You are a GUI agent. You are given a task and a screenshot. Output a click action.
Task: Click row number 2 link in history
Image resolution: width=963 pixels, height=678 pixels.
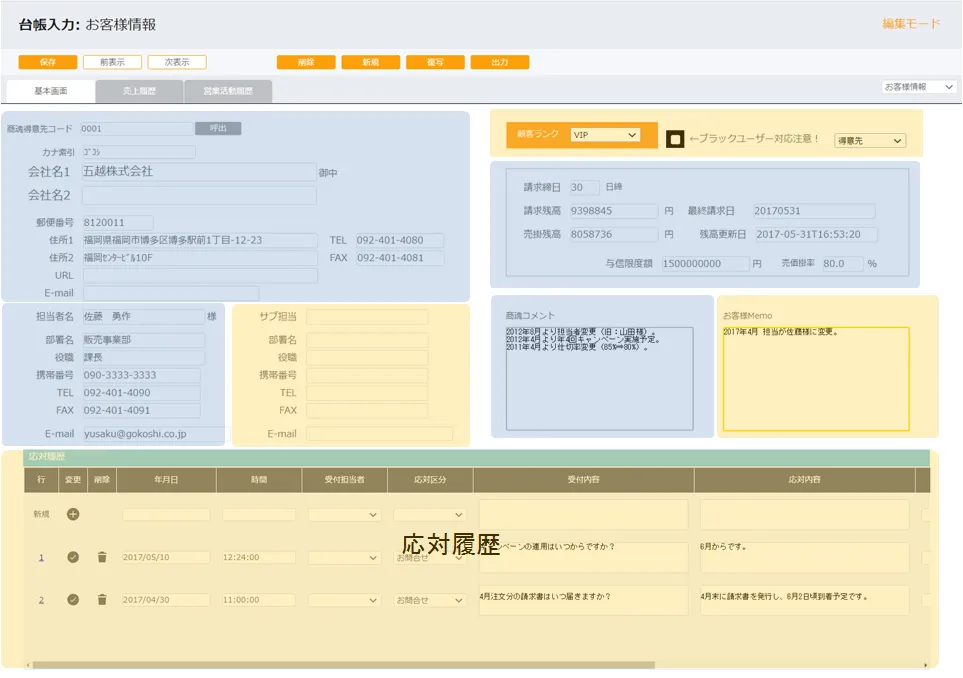[41, 600]
